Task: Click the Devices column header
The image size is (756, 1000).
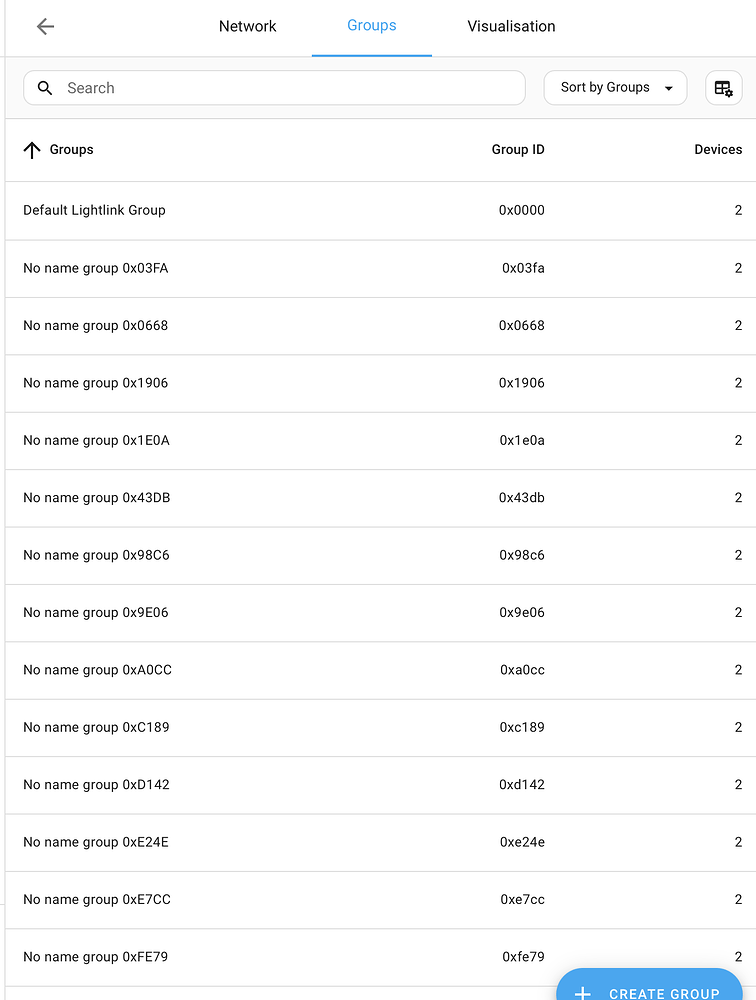Action: [718, 148]
